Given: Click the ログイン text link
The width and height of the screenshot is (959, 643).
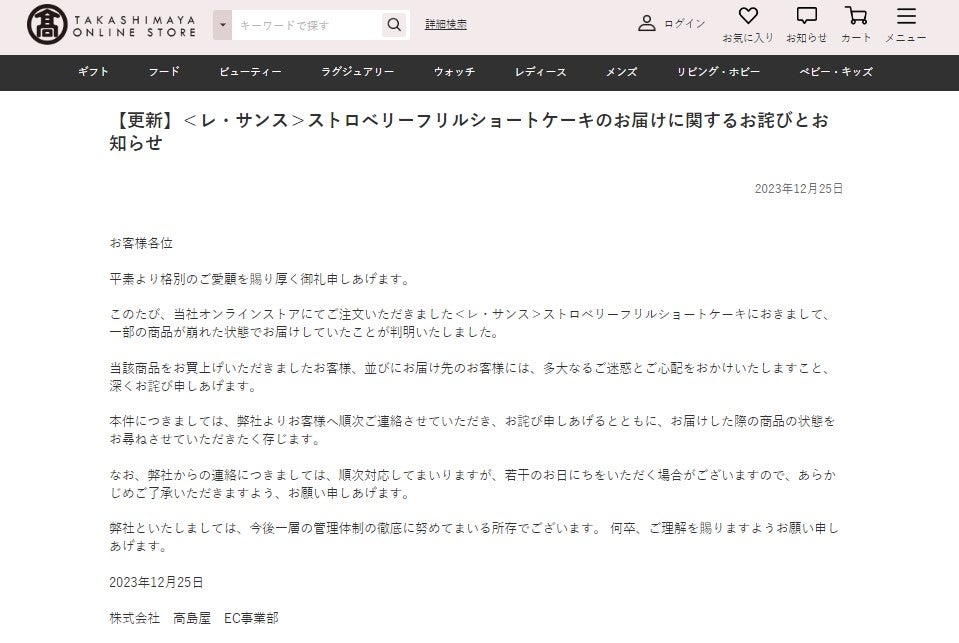Looking at the screenshot, I should [x=684, y=24].
